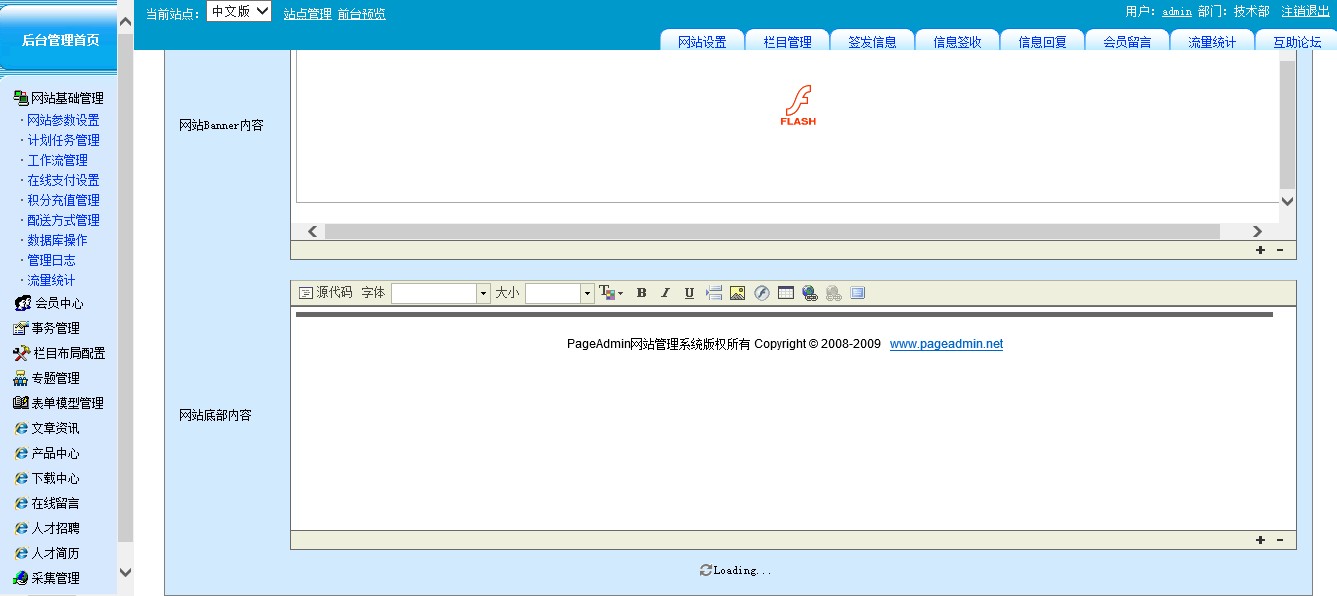Click the text color icon in toolbar
The image size is (1337, 596).
pyautogui.click(x=608, y=293)
